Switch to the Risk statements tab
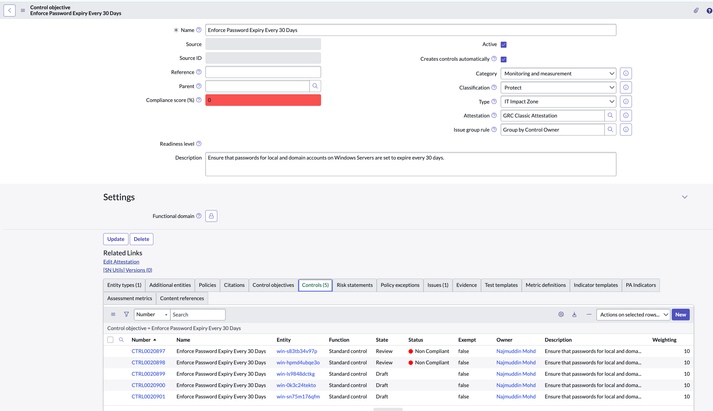The width and height of the screenshot is (713, 411). pos(355,285)
